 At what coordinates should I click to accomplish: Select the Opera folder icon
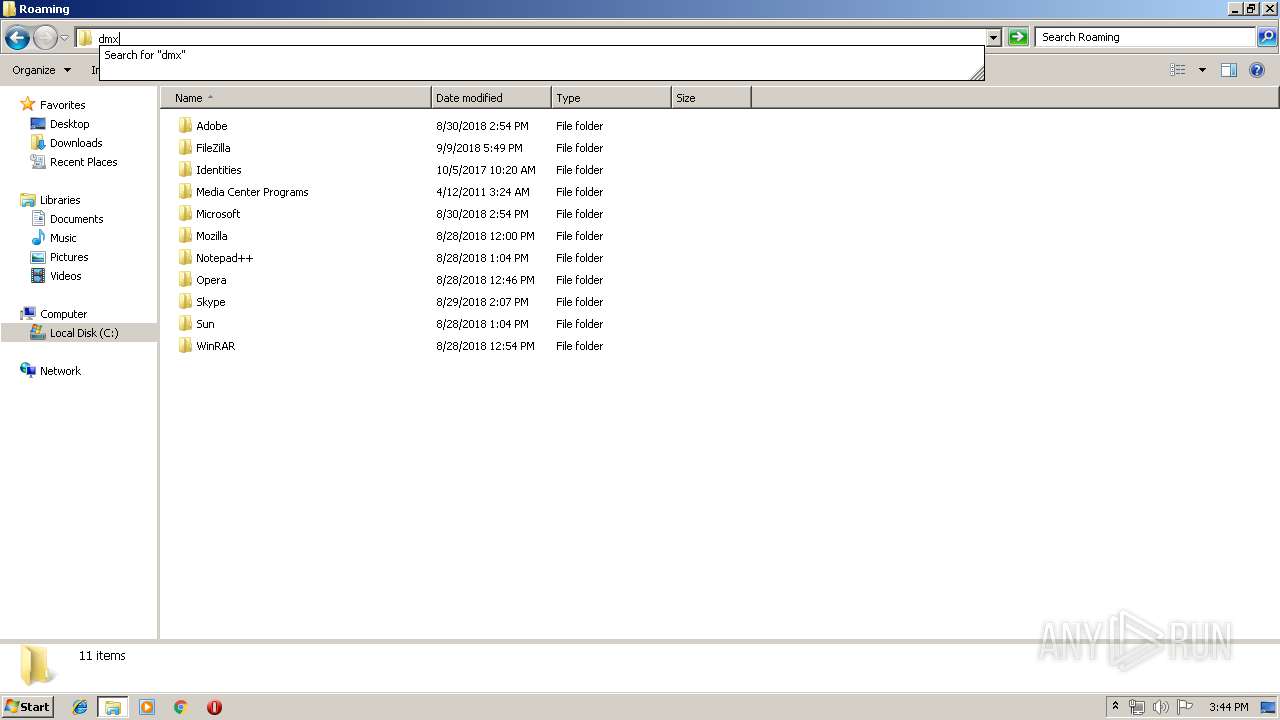(185, 280)
